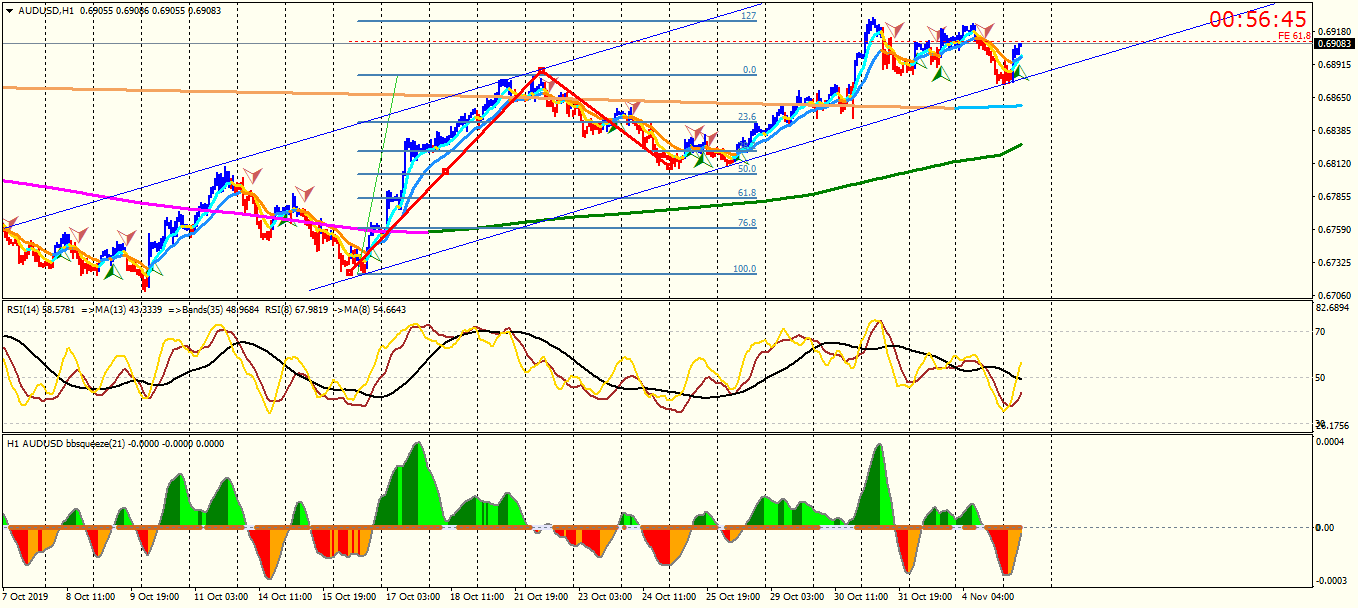
Task: Click the bbsqueeze zero-line value 0.00
Action: [1326, 527]
